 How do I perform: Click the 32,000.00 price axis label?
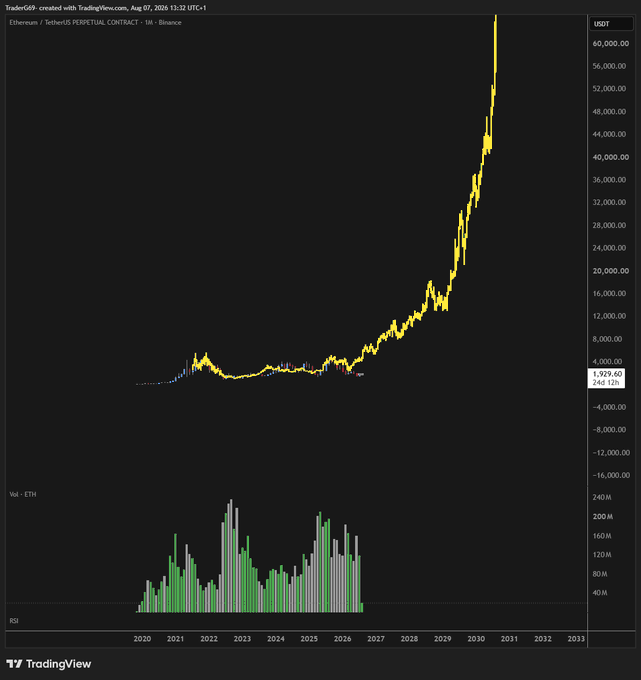tap(609, 202)
